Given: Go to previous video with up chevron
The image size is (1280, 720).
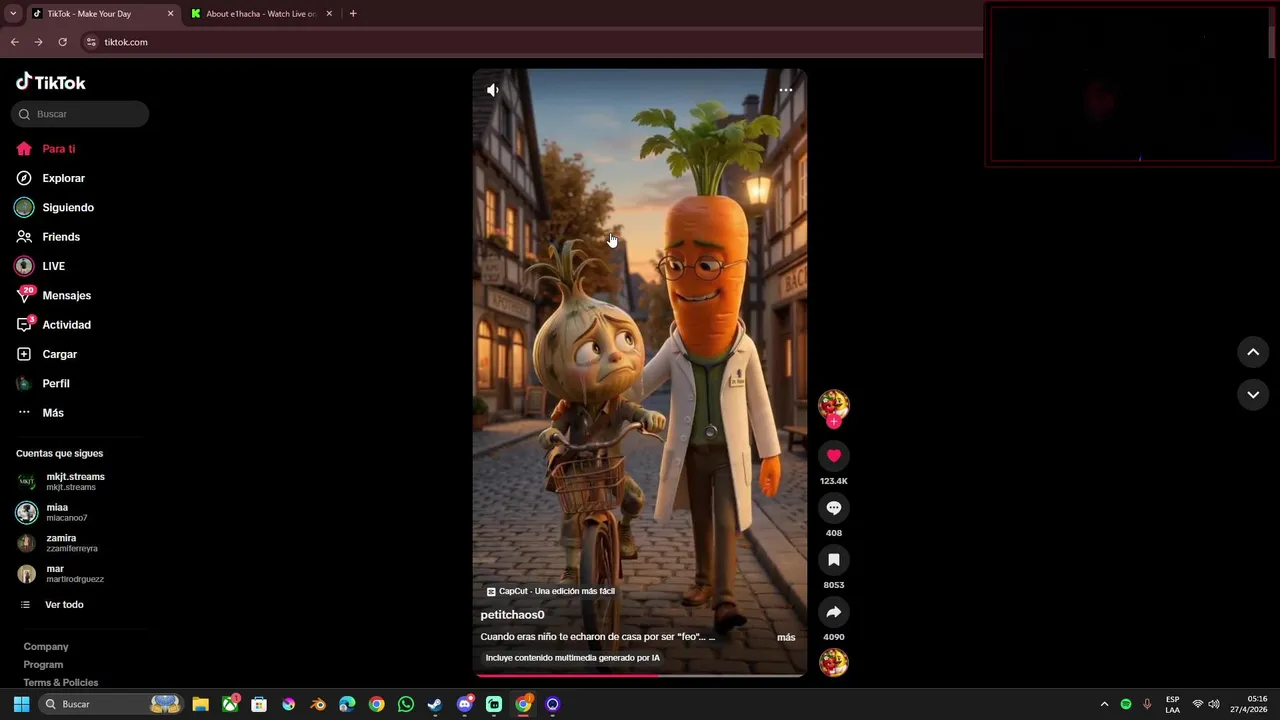Looking at the screenshot, I should [1253, 352].
